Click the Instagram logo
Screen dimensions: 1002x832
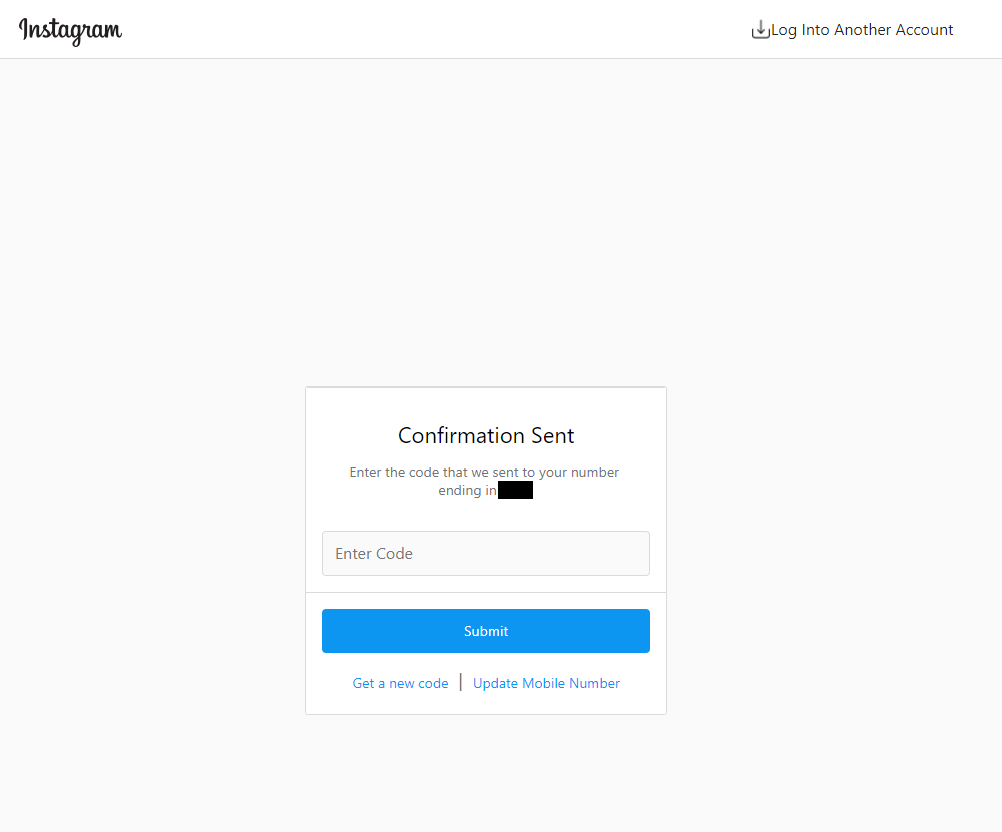point(70,30)
